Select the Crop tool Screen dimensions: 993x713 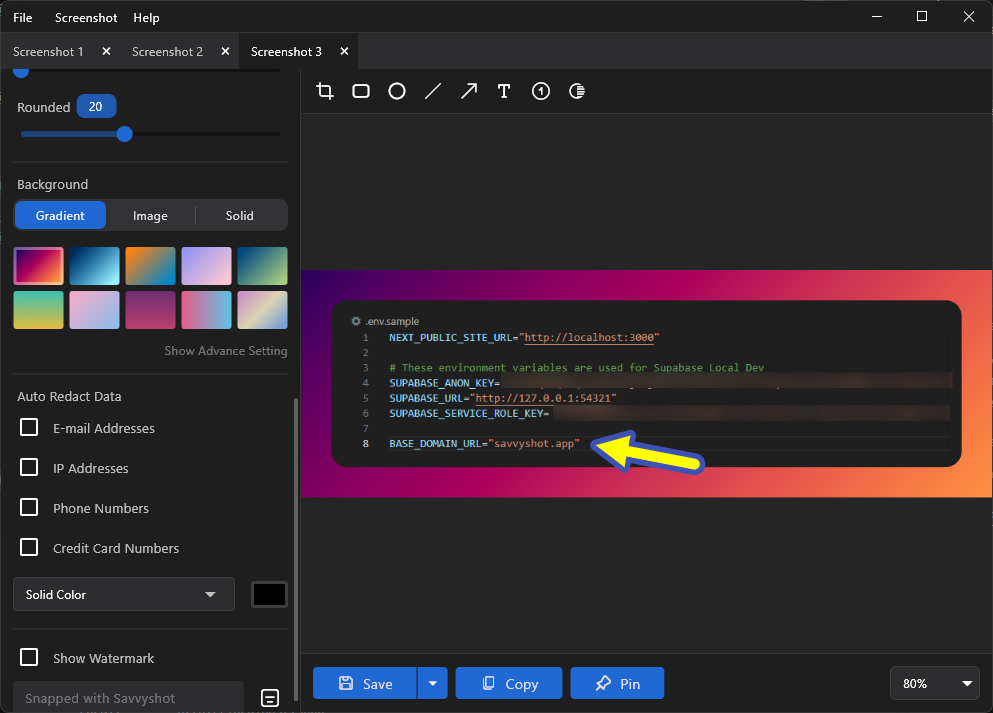[324, 90]
